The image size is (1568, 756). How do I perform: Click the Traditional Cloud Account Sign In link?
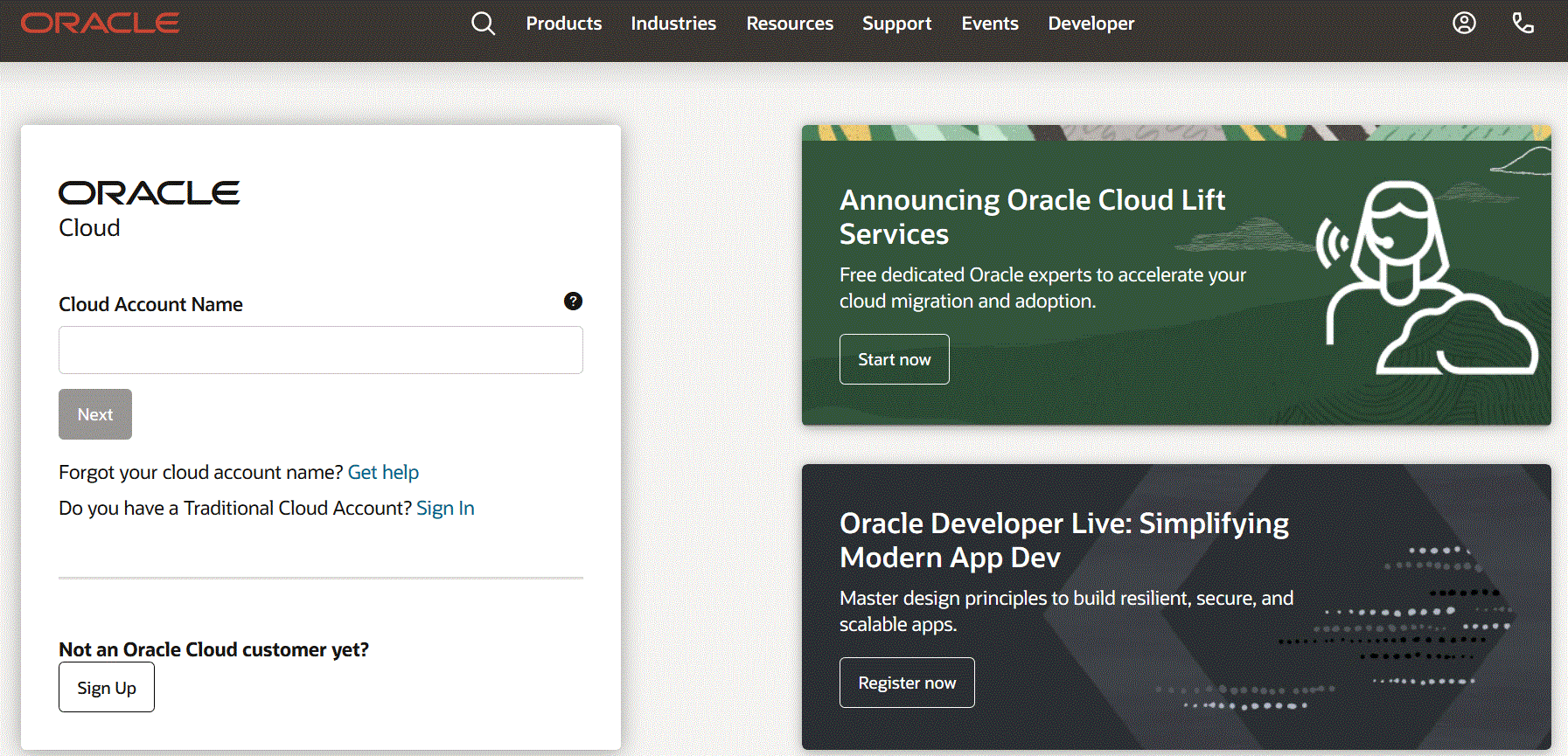(445, 508)
